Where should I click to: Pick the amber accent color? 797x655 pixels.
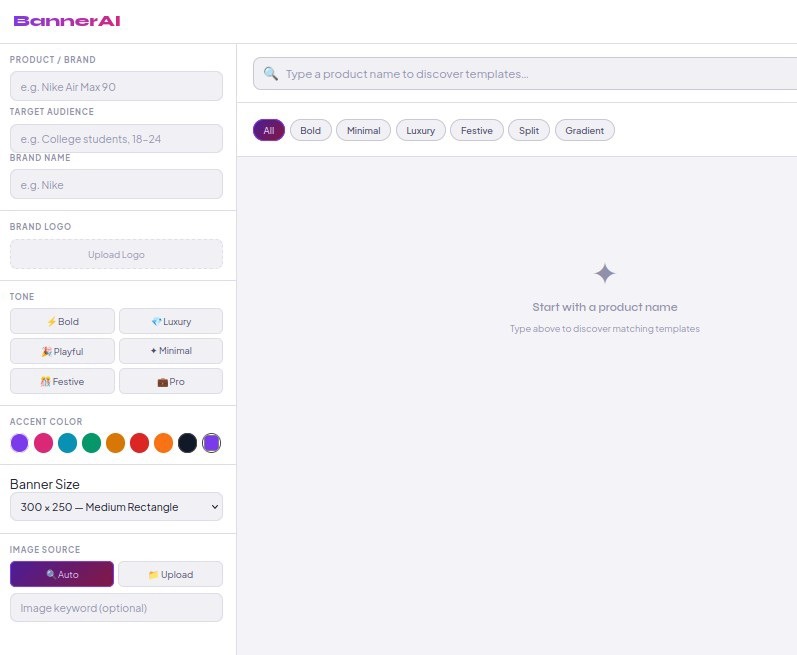tap(115, 443)
